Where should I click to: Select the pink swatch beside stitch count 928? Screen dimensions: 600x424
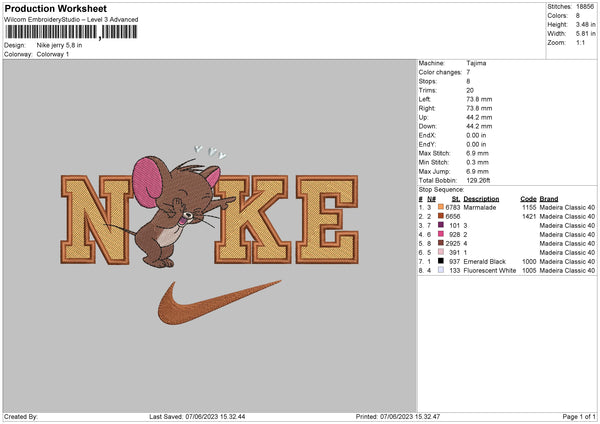pos(440,234)
